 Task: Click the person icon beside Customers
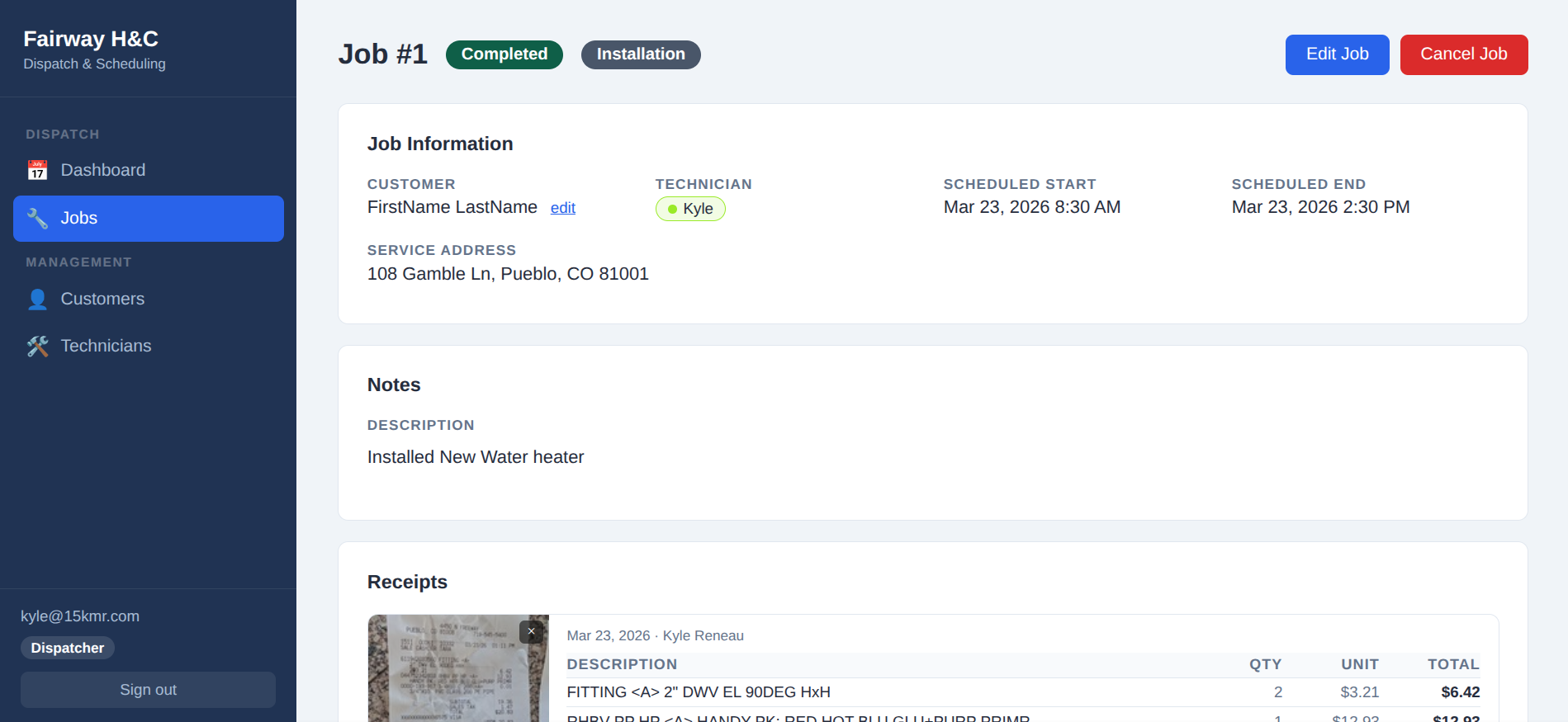pos(37,299)
